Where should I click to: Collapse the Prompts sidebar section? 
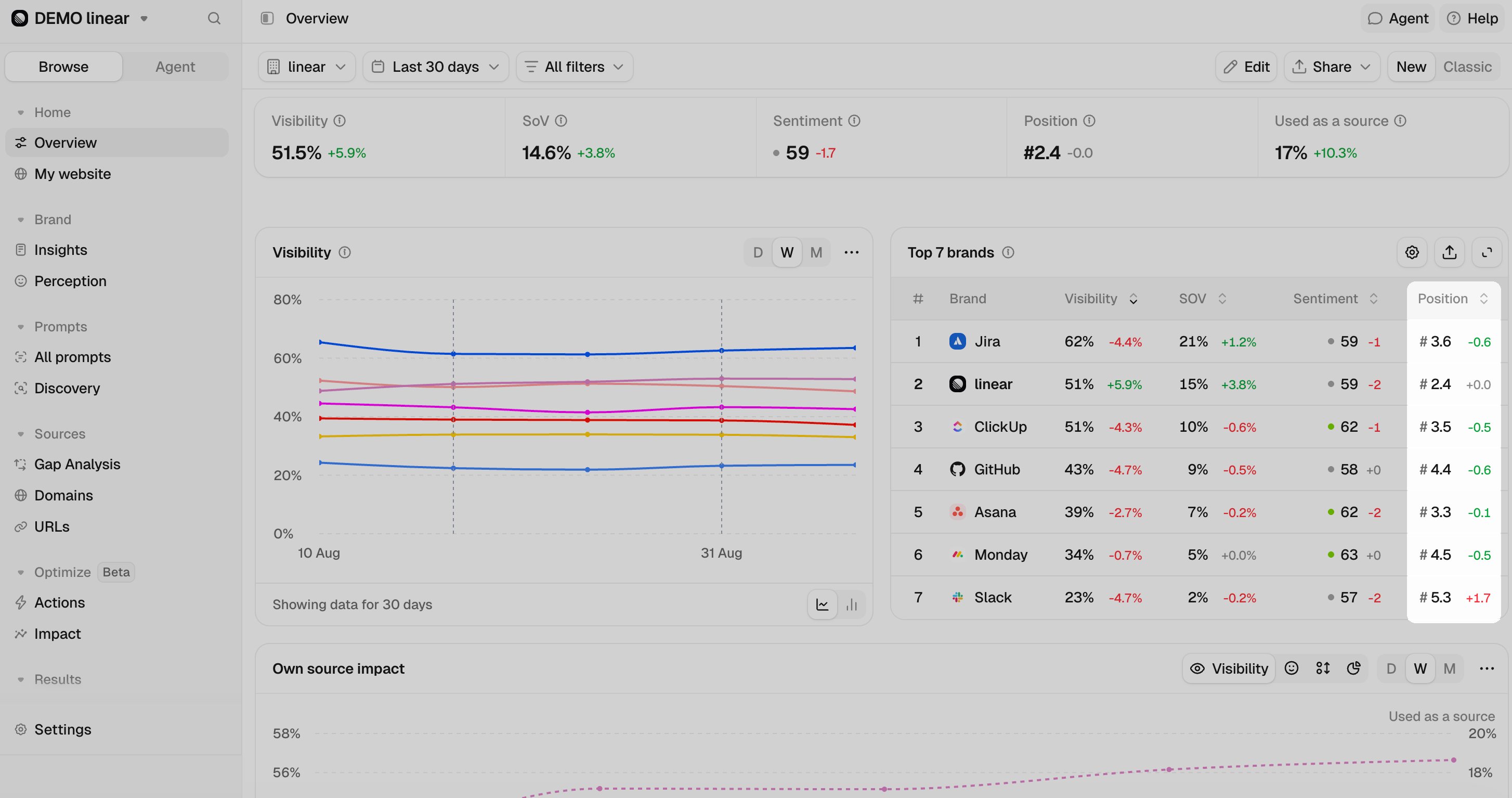pos(21,327)
